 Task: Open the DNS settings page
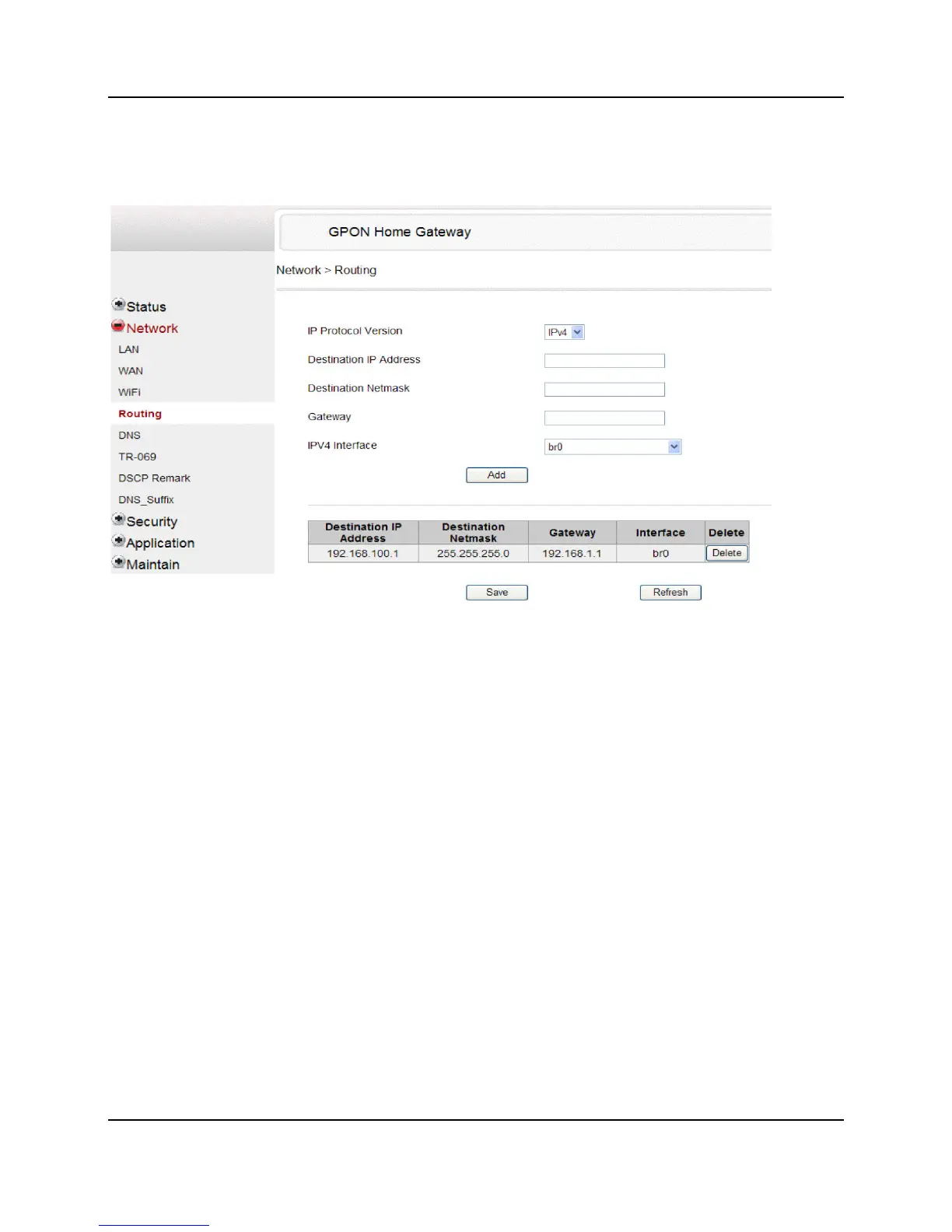[130, 436]
